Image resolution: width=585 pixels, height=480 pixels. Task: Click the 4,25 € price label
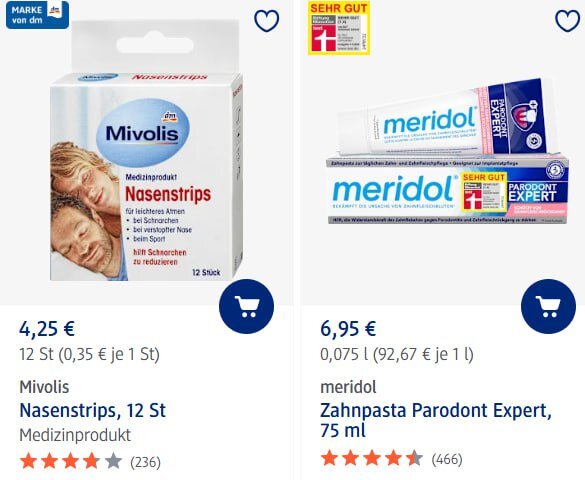(47, 329)
